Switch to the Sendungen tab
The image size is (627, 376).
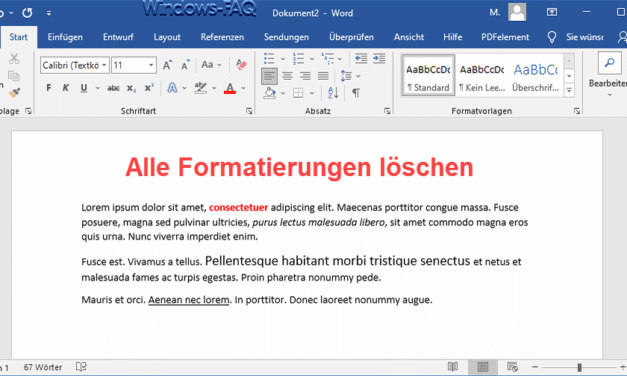(286, 37)
